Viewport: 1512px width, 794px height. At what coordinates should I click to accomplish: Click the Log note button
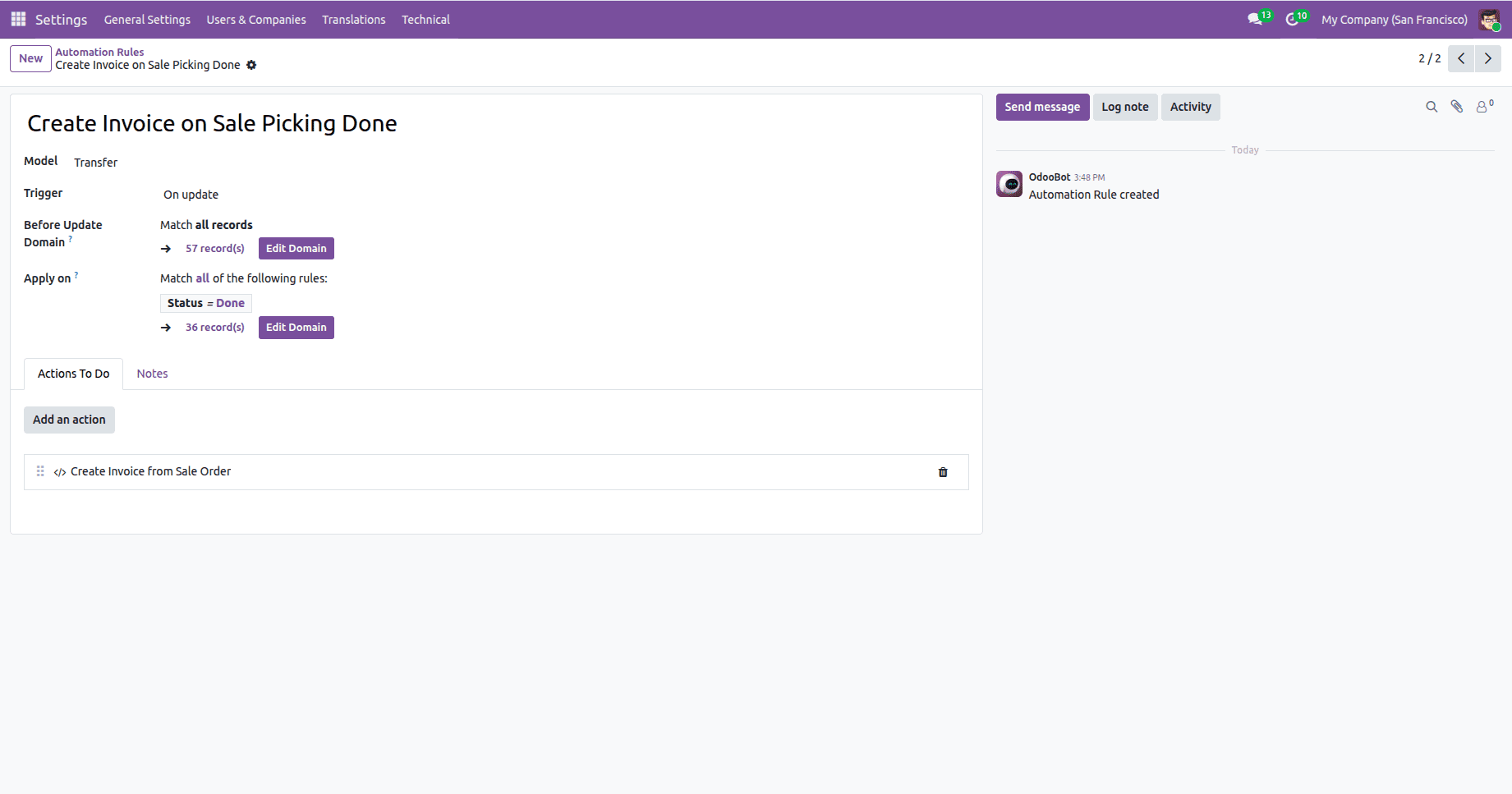pos(1125,107)
